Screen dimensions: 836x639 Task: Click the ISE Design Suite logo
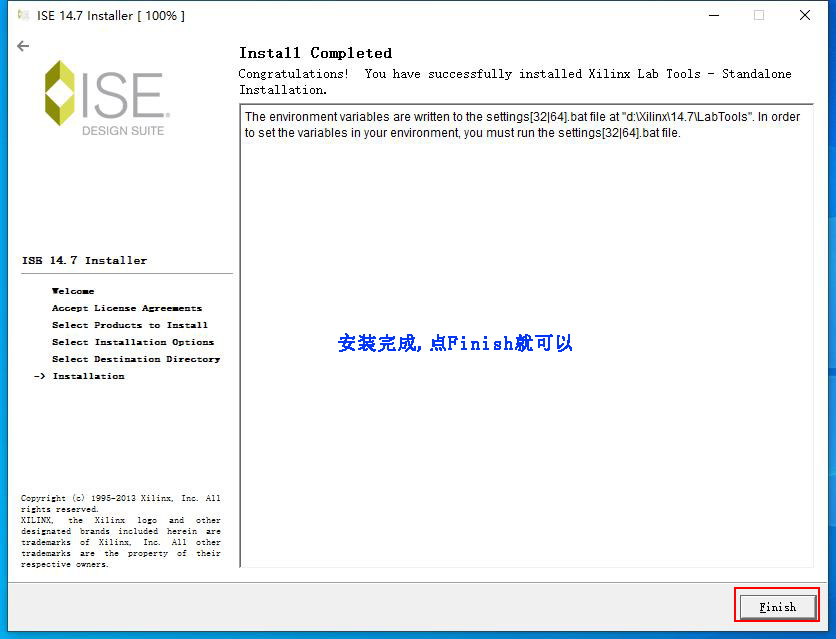point(104,98)
